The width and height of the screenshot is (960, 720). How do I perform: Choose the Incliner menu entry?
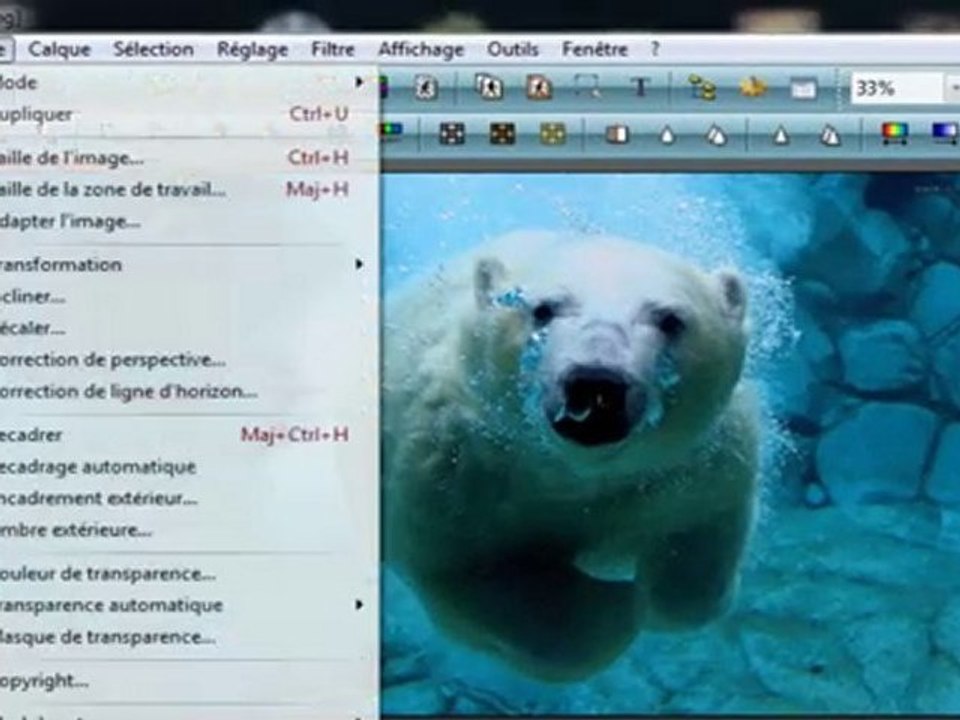click(x=184, y=297)
